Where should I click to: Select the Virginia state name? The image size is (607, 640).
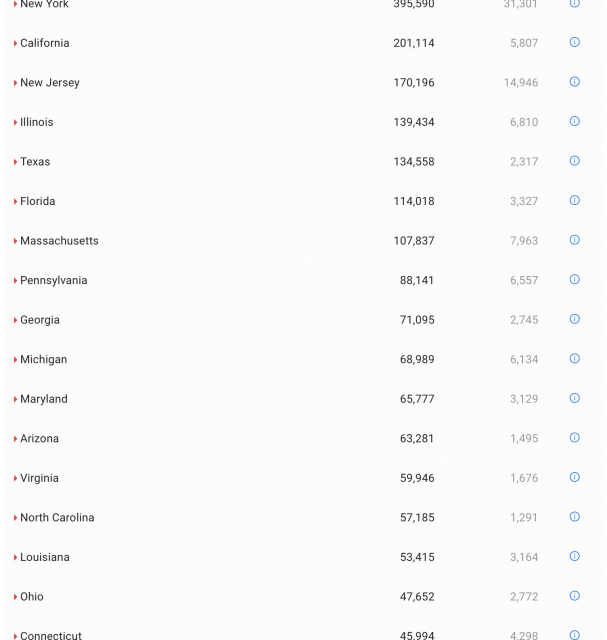[39, 478]
